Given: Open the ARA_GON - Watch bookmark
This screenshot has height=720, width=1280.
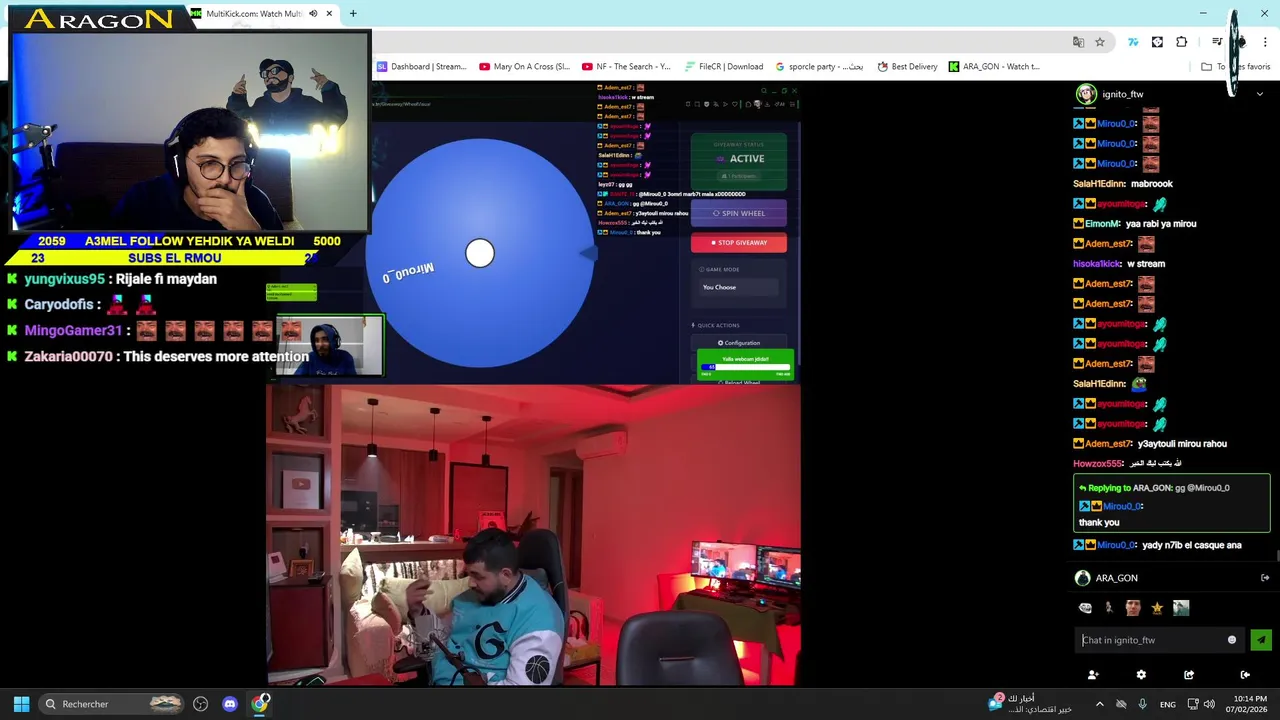Looking at the screenshot, I should (995, 67).
